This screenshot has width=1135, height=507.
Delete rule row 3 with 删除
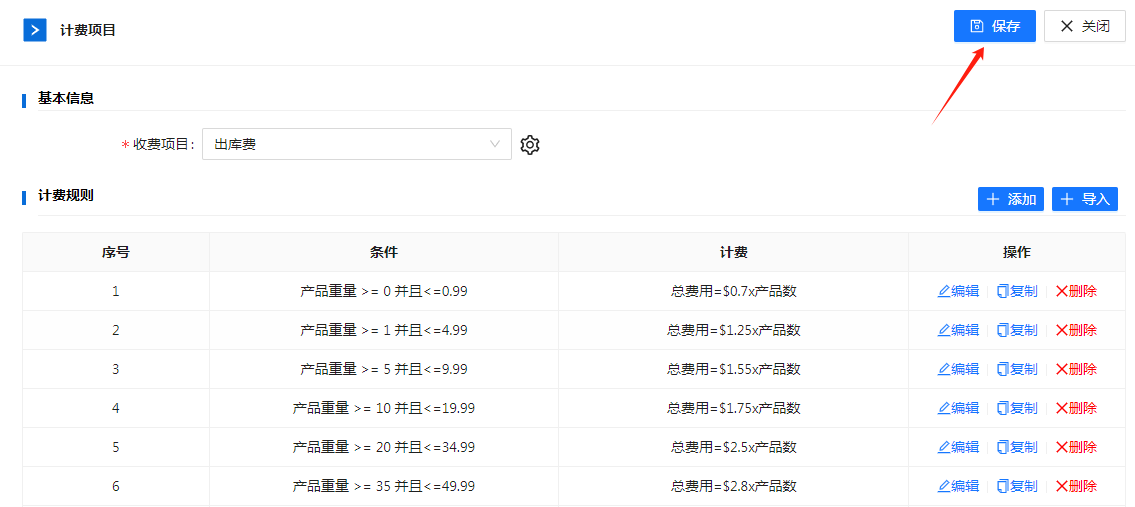point(1076,369)
